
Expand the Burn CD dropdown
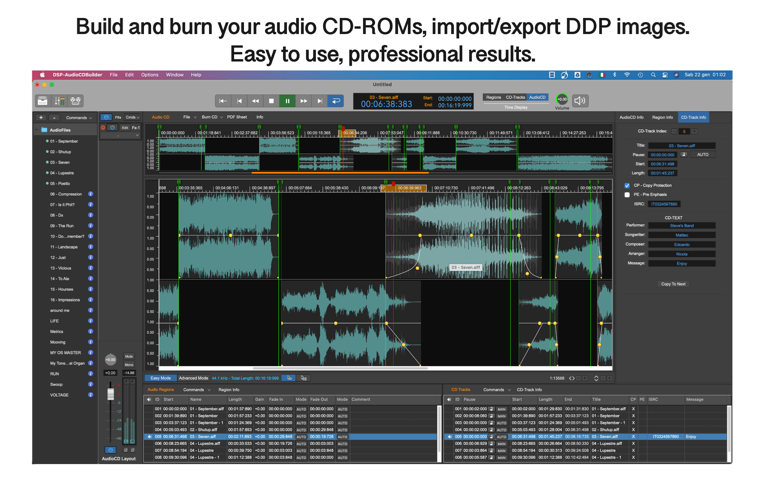pos(211,117)
